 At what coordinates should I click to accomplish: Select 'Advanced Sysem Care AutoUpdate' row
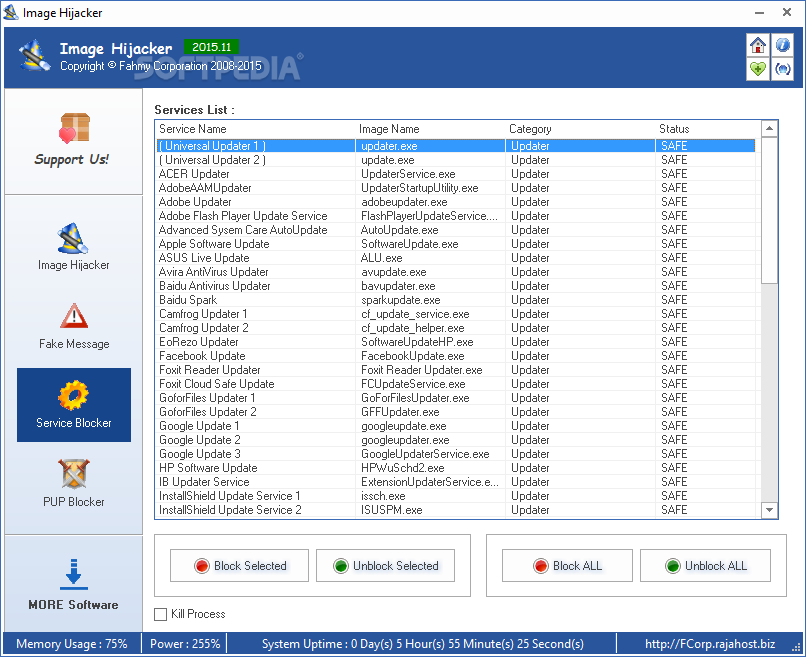[x=456, y=230]
